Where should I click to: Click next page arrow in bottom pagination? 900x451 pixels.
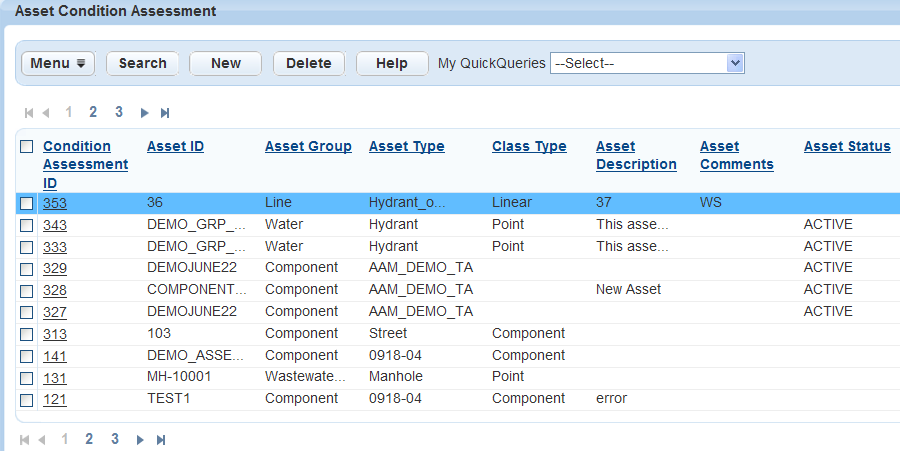[x=141, y=439]
